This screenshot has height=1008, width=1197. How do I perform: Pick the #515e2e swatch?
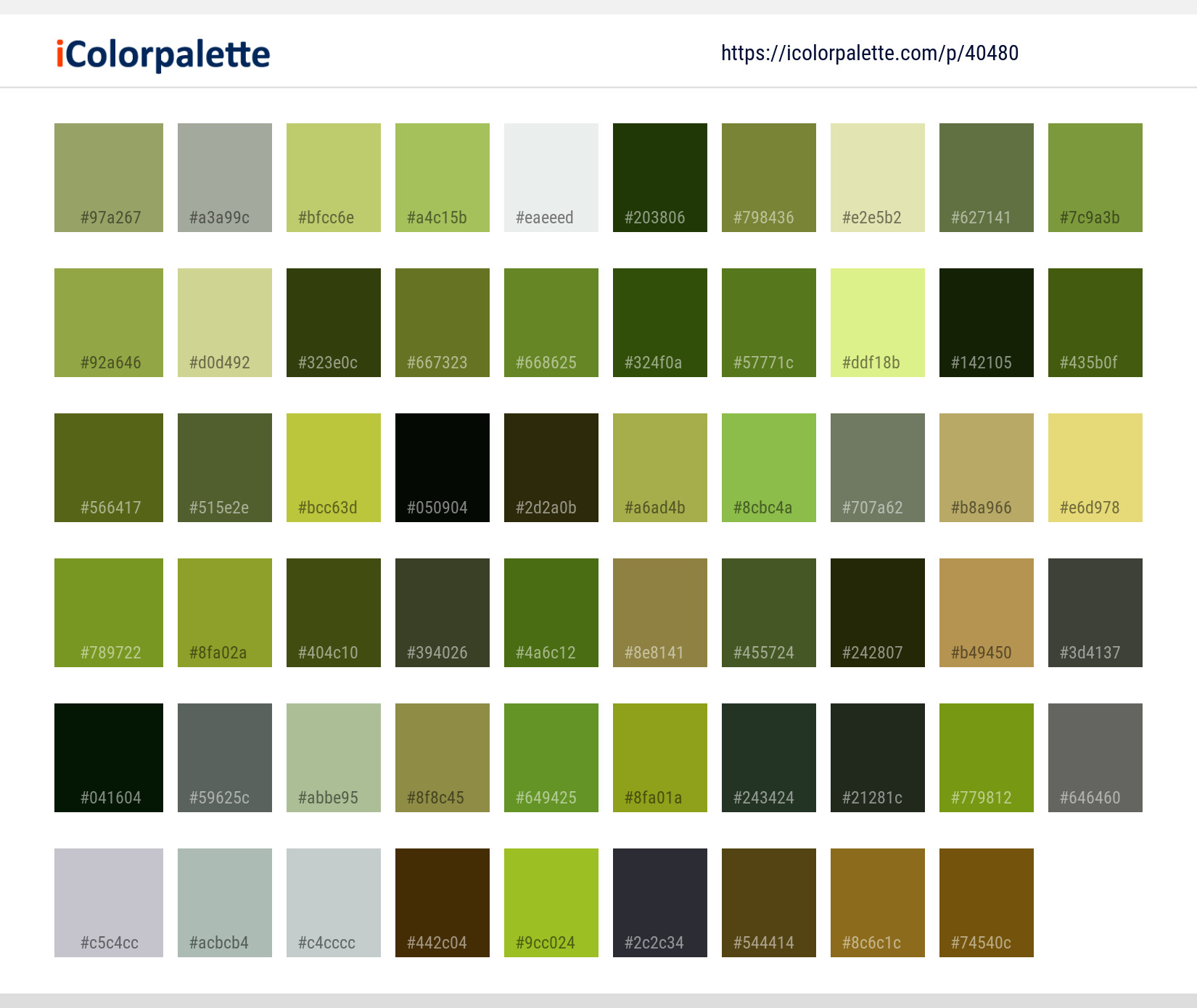click(225, 468)
